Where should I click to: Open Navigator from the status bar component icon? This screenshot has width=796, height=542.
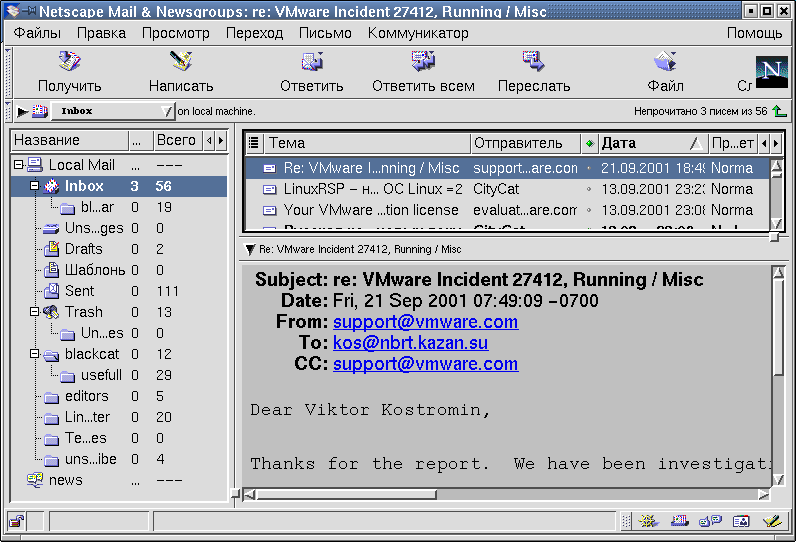[648, 521]
